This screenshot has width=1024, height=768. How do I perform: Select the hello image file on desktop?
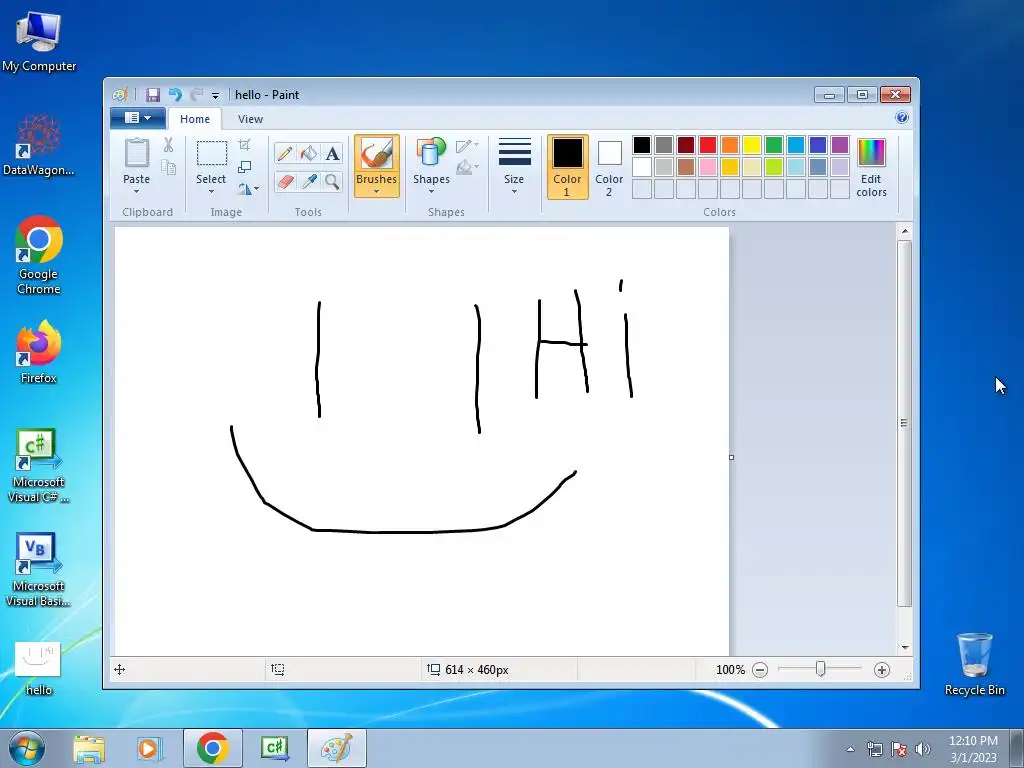tap(39, 669)
